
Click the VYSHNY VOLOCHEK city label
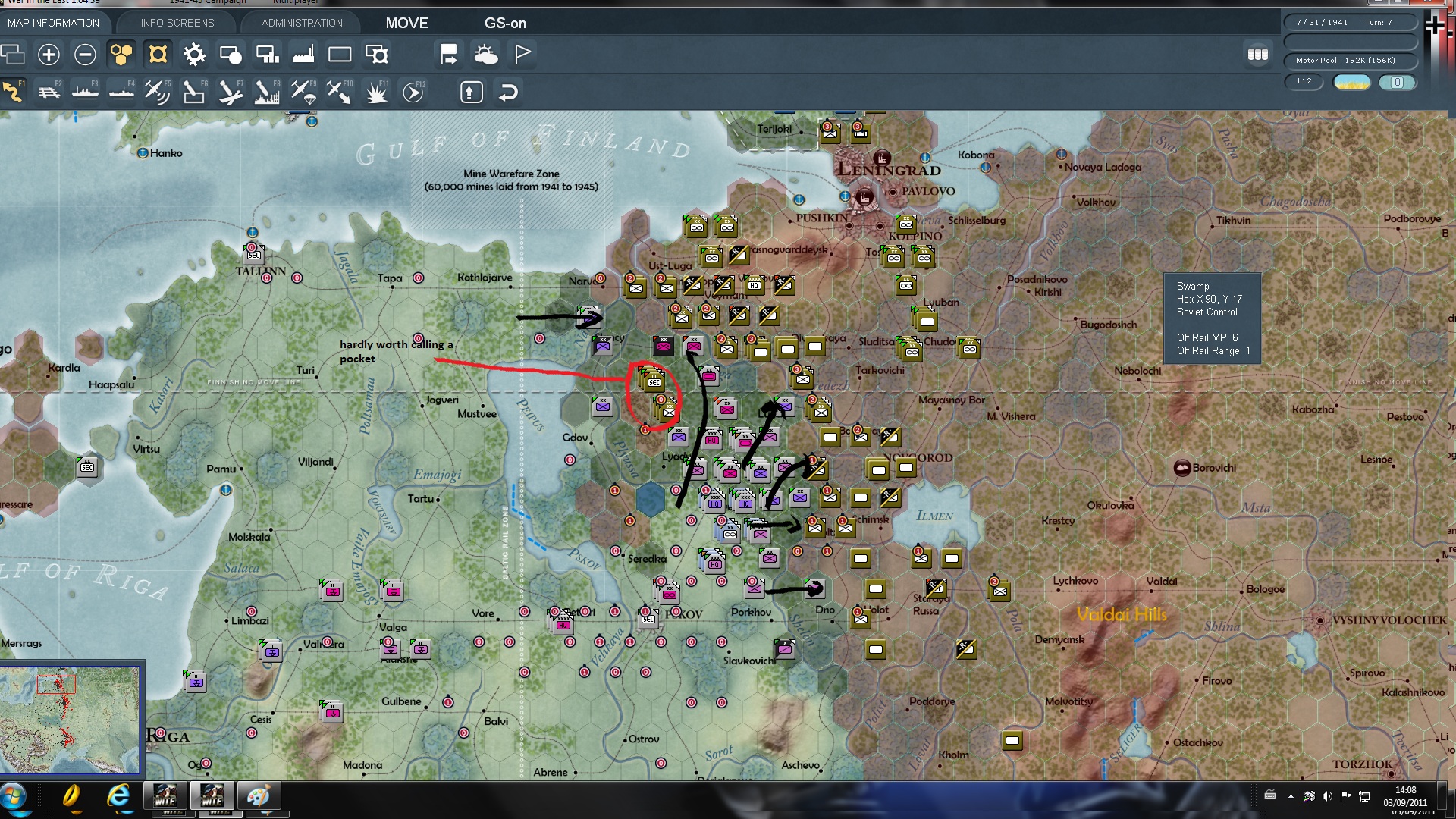pyautogui.click(x=1389, y=620)
